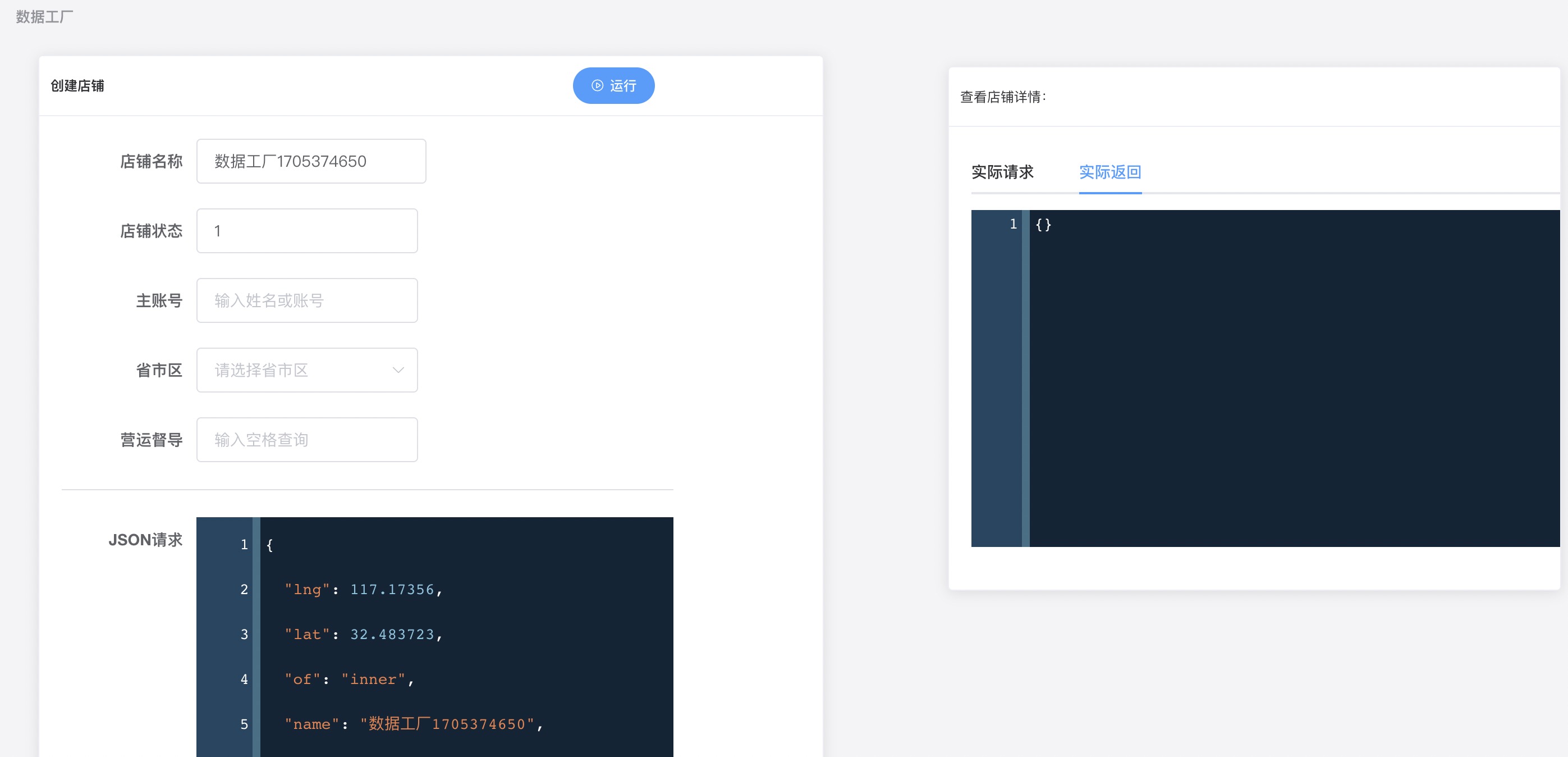This screenshot has height=757, width=1568.
Task: Focus the 店铺名称 input field
Action: pos(311,161)
